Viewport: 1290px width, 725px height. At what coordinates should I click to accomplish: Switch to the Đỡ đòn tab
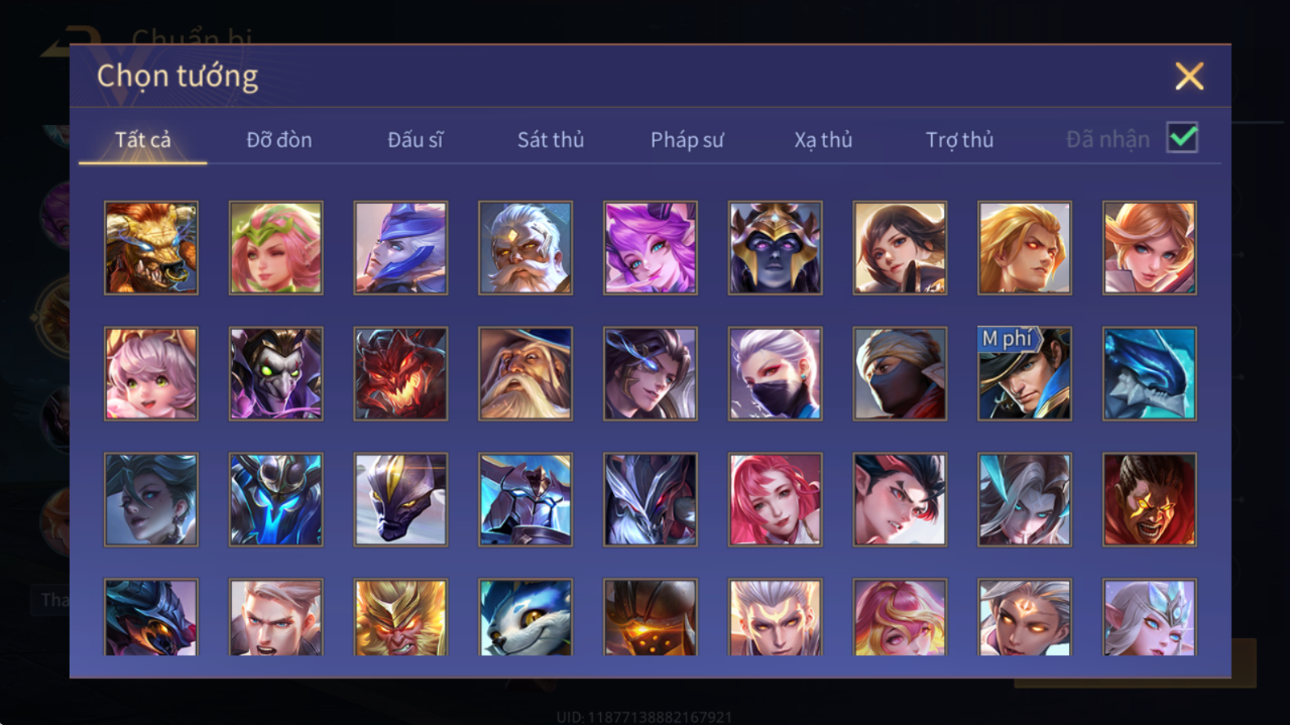click(279, 140)
